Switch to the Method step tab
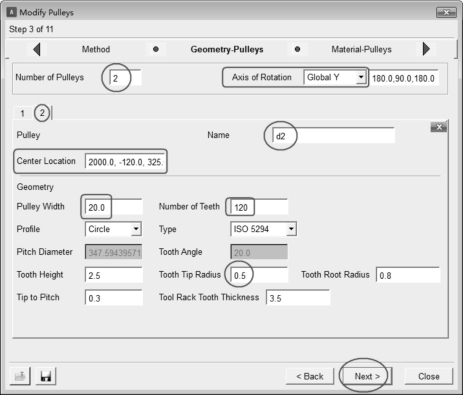 (96, 49)
